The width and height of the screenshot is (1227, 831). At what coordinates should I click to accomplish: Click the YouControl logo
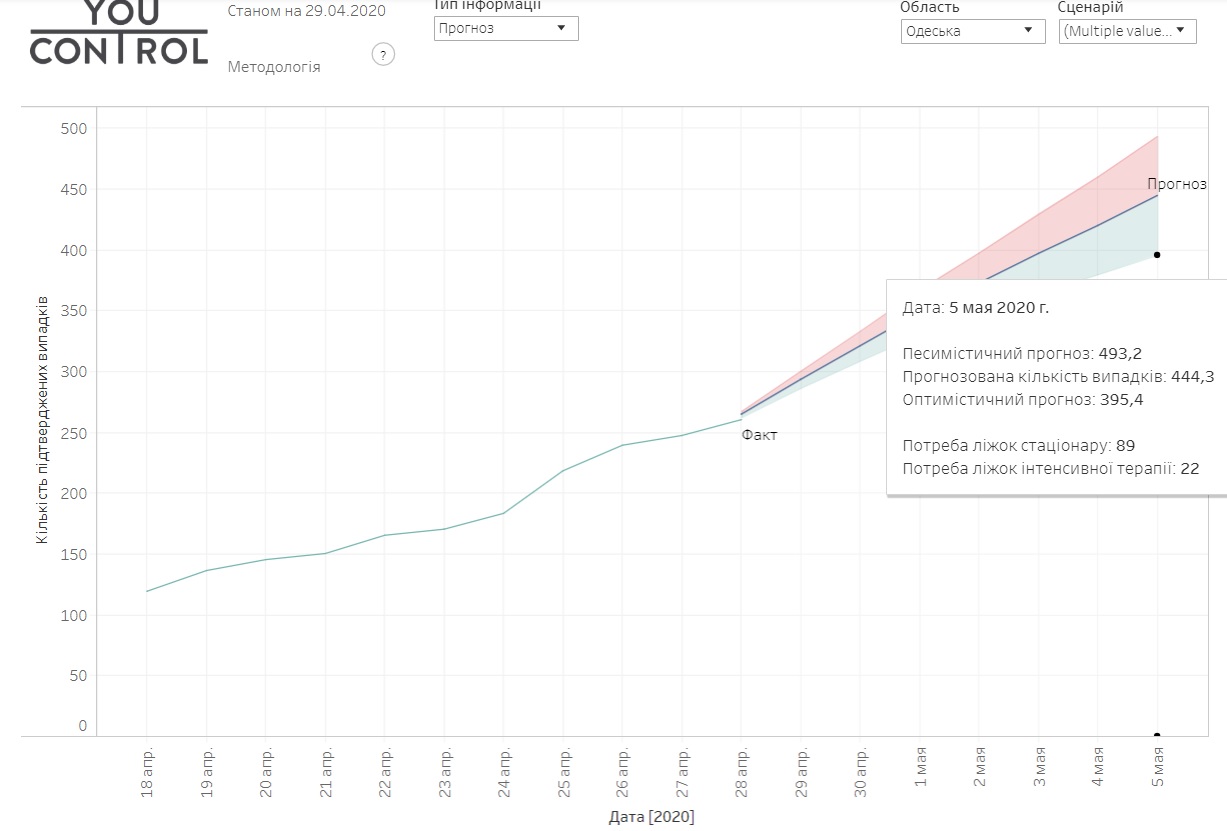118,34
